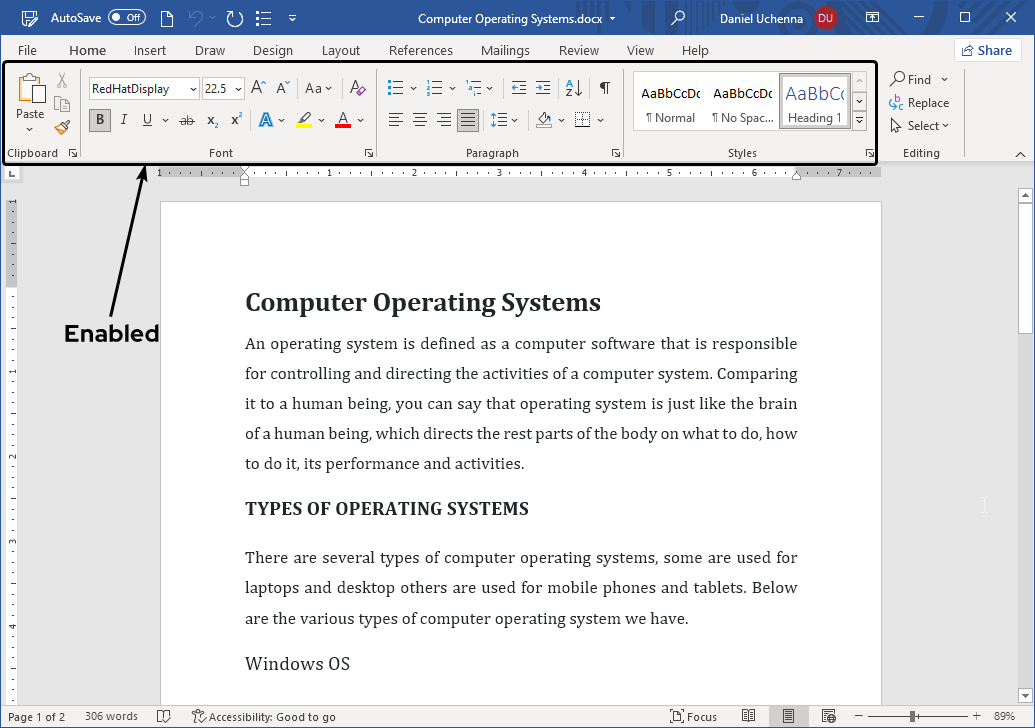Screen dimensions: 1035x728
Task: Apply strikethrough to text
Action: click(x=185, y=120)
